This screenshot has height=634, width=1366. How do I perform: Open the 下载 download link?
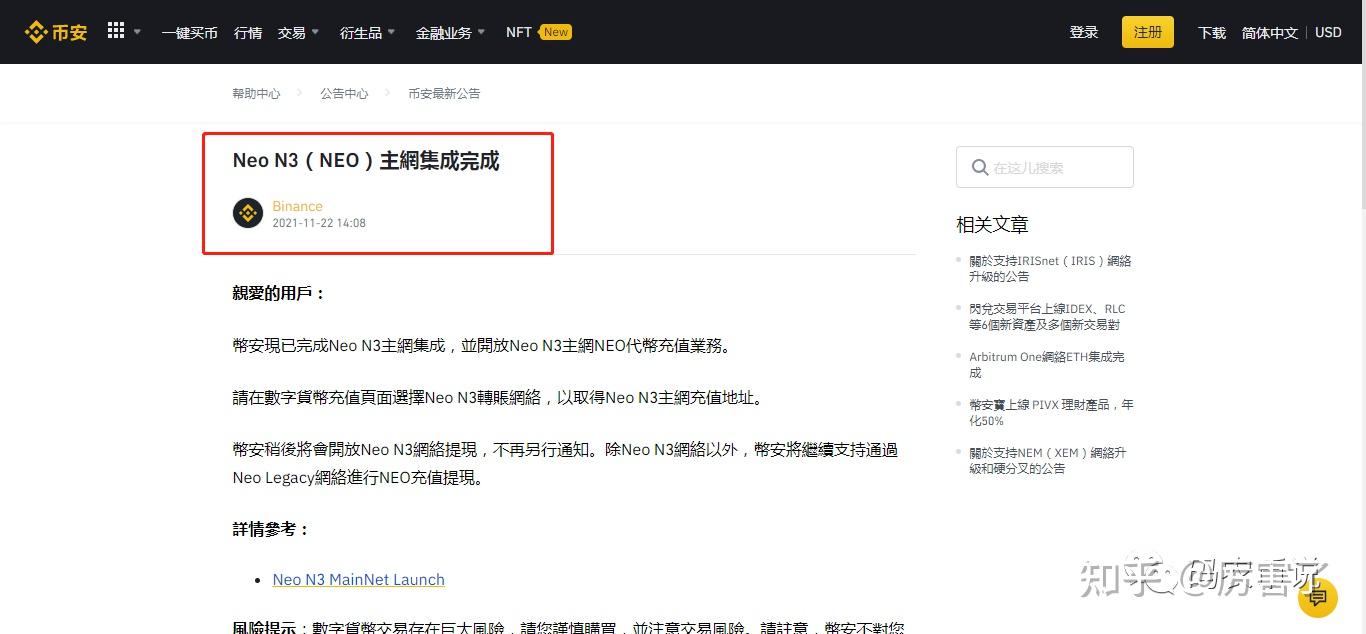1212,32
